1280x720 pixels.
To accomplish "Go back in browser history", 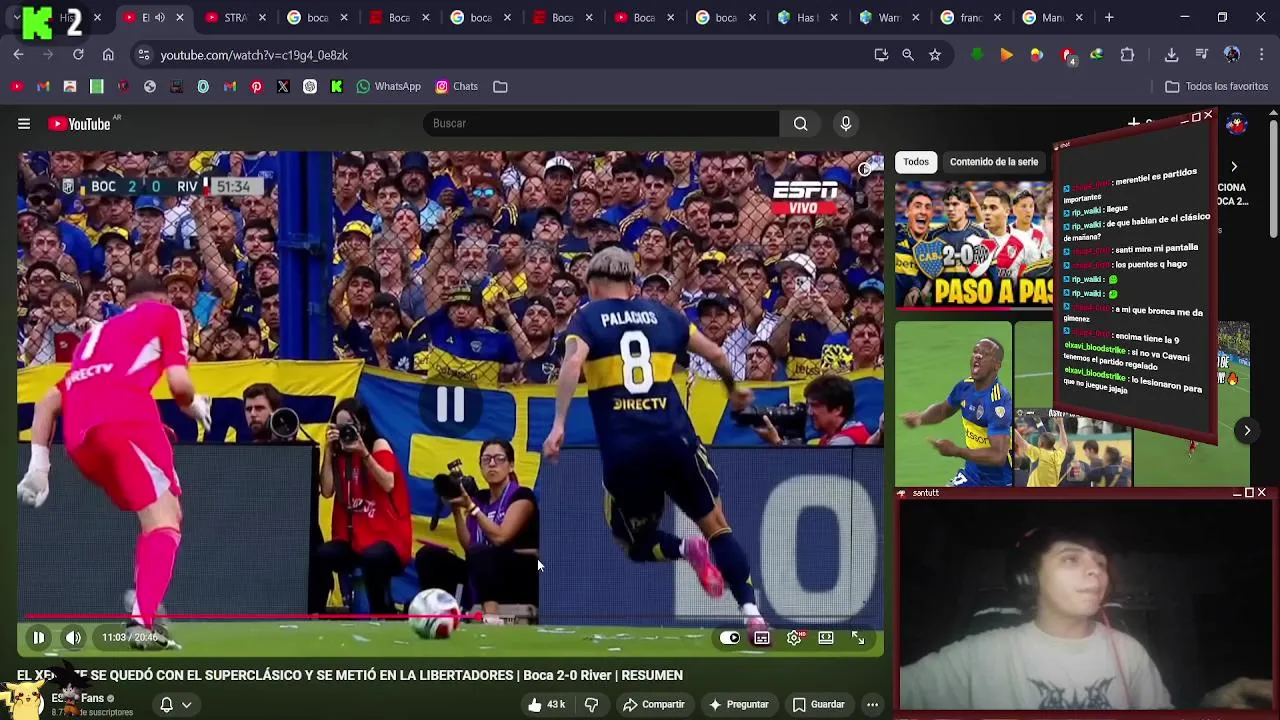I will 18,55.
